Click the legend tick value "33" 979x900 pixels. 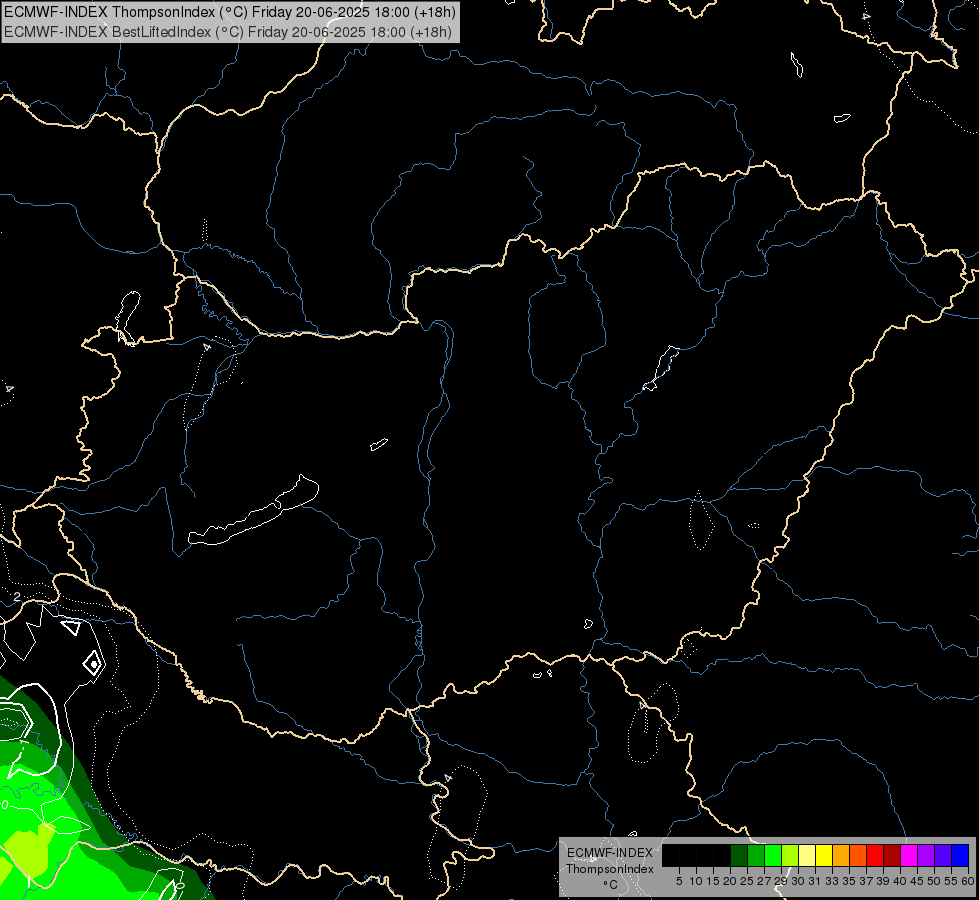pyautogui.click(x=832, y=881)
